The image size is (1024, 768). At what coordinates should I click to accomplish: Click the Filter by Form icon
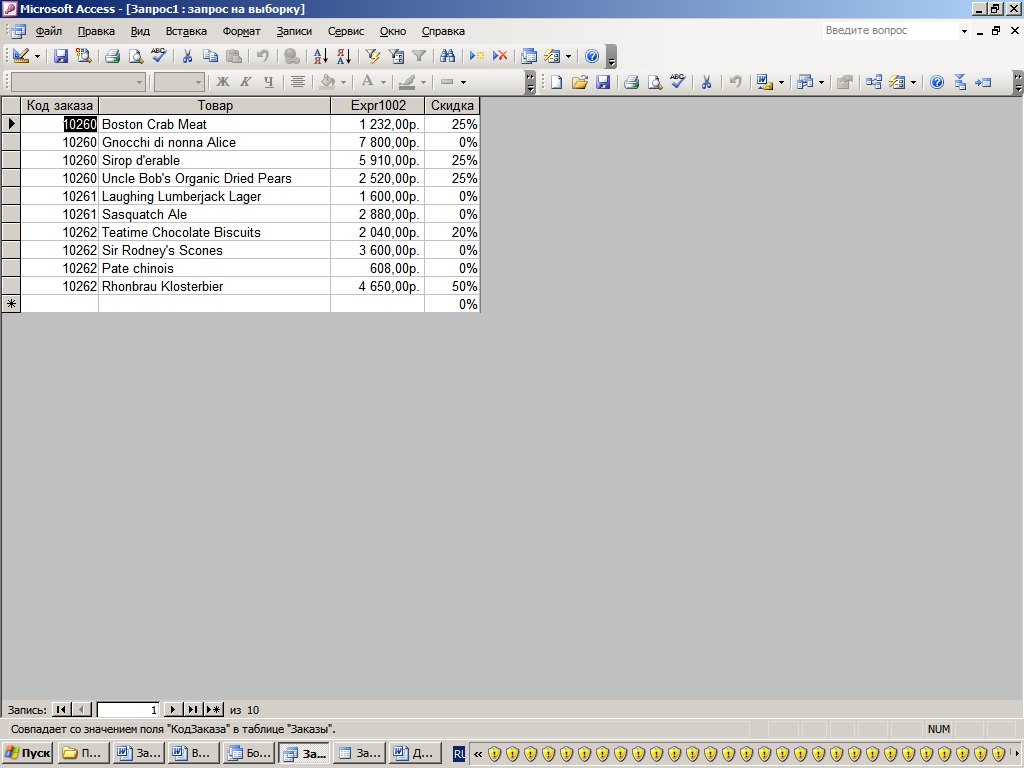point(396,56)
